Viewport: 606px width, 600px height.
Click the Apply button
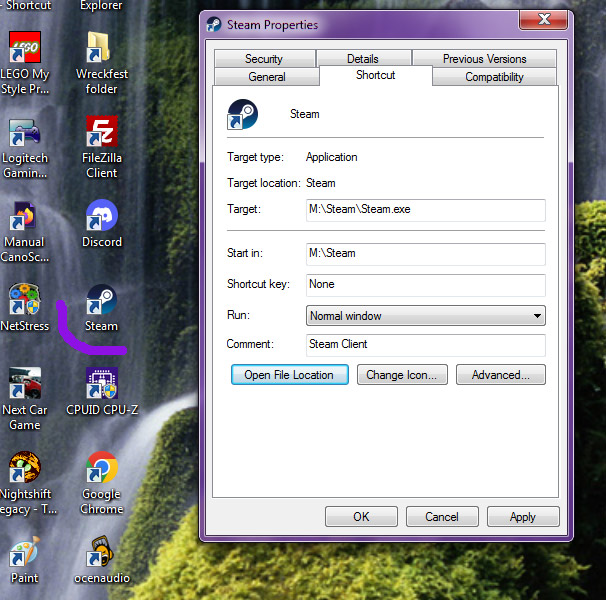(x=523, y=516)
